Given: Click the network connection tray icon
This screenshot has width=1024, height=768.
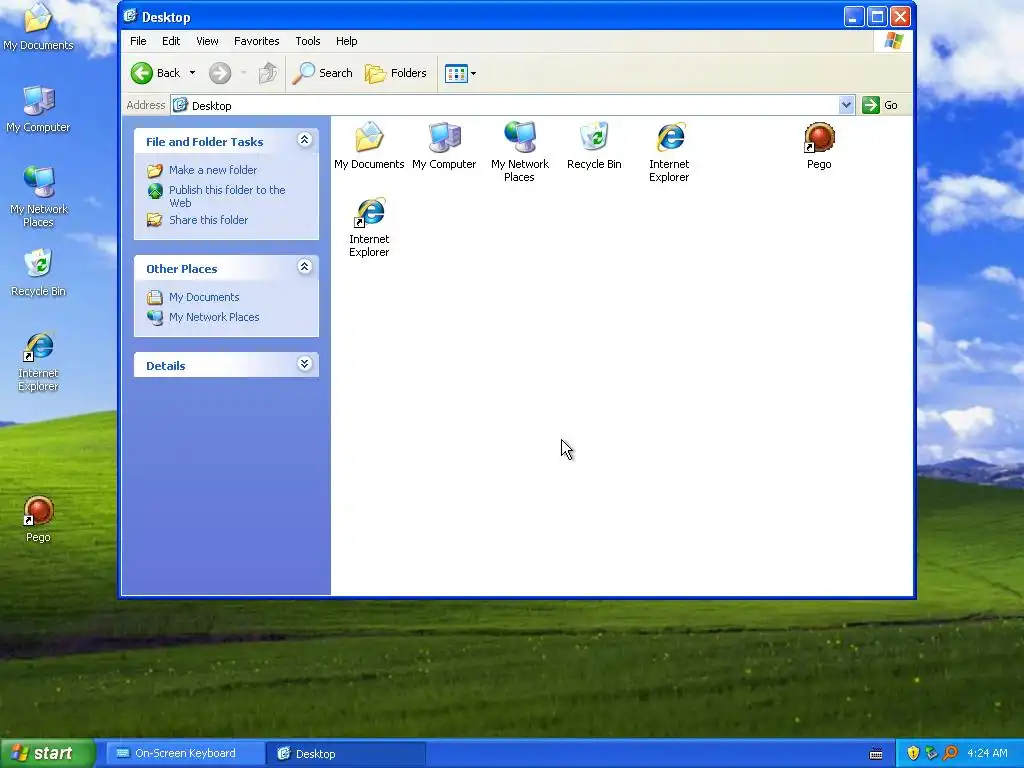Looking at the screenshot, I should coord(931,753).
